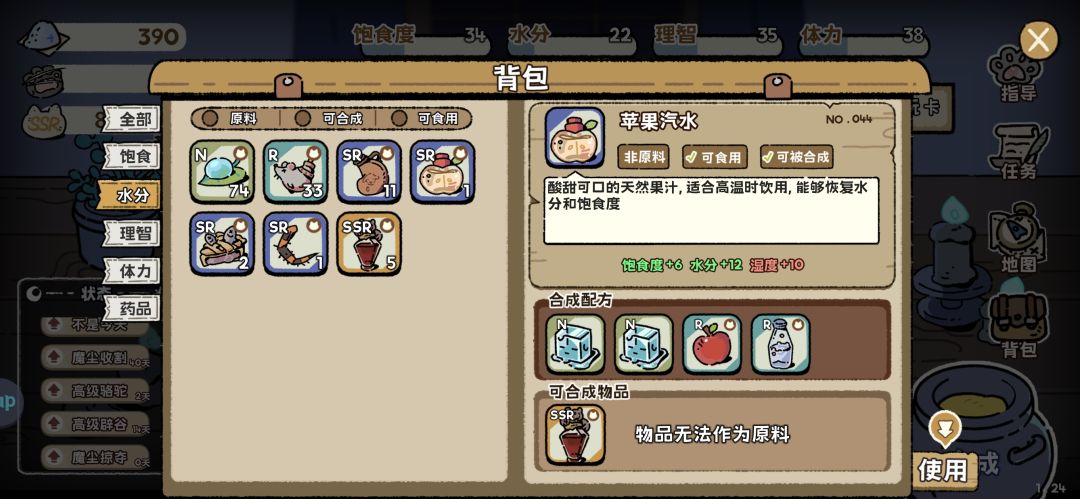This screenshot has height=499, width=1080.
Task: Switch to the 理智 category tab
Action: coord(132,233)
